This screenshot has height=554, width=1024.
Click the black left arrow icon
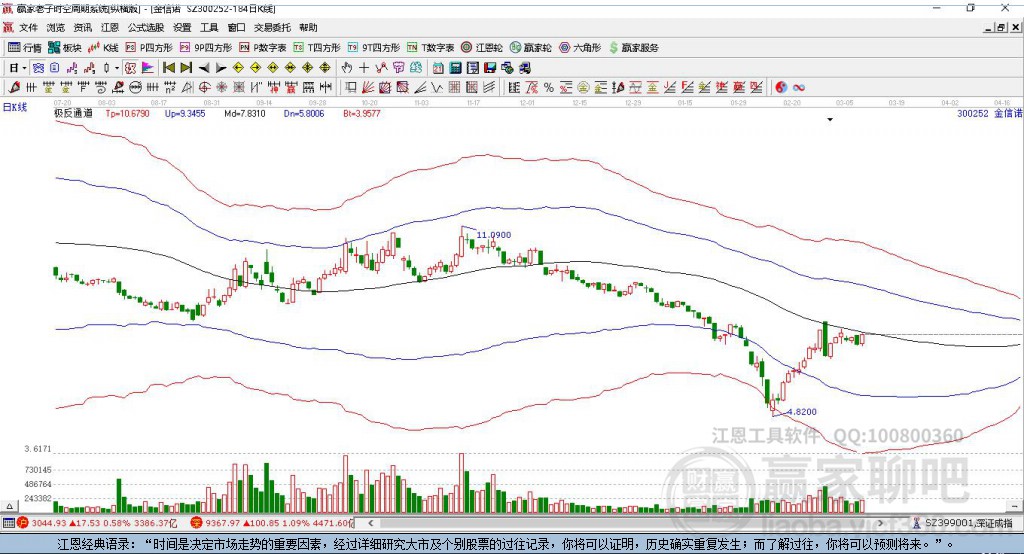204,68
